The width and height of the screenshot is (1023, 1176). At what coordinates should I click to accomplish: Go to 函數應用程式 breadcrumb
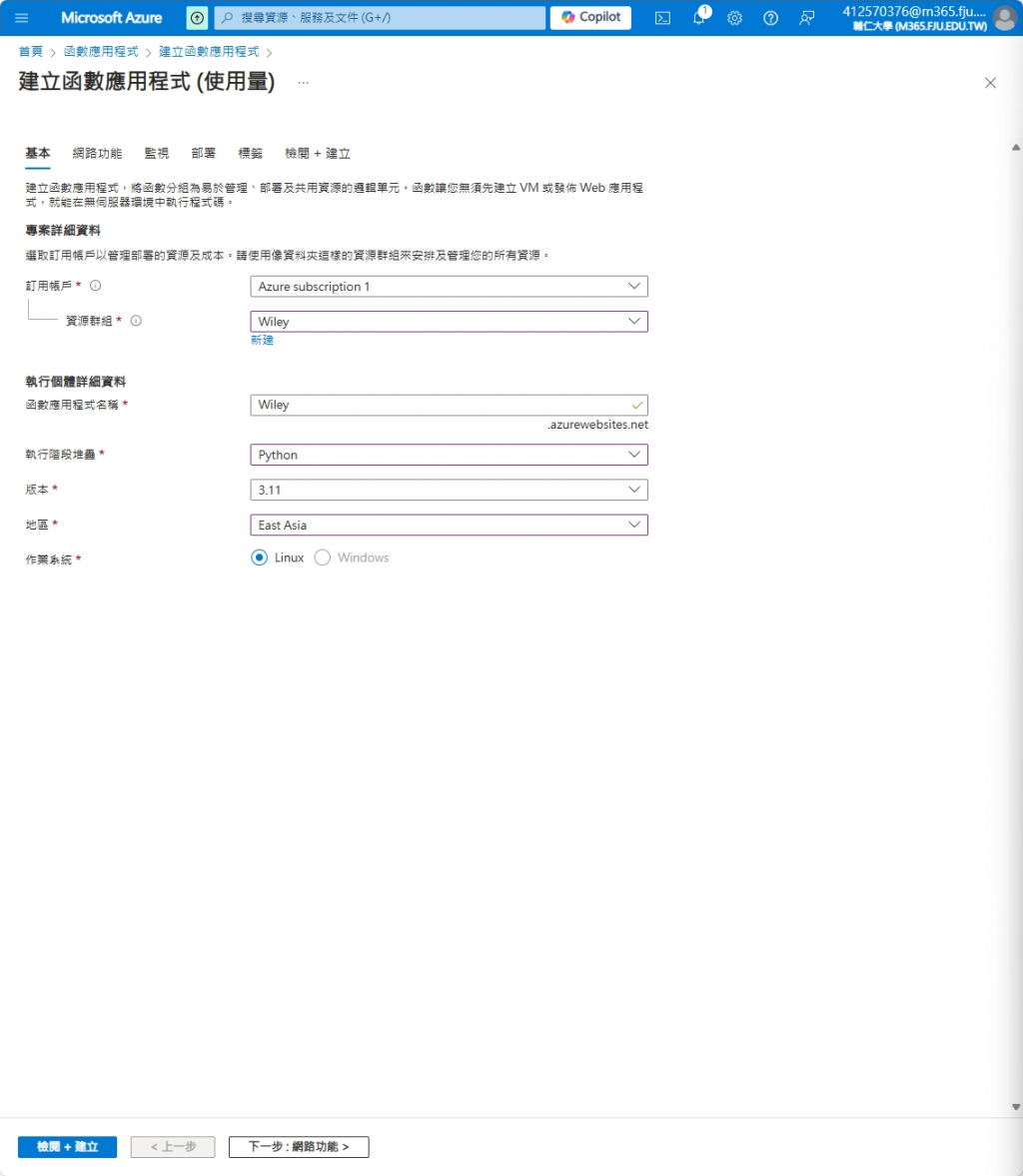point(101,52)
